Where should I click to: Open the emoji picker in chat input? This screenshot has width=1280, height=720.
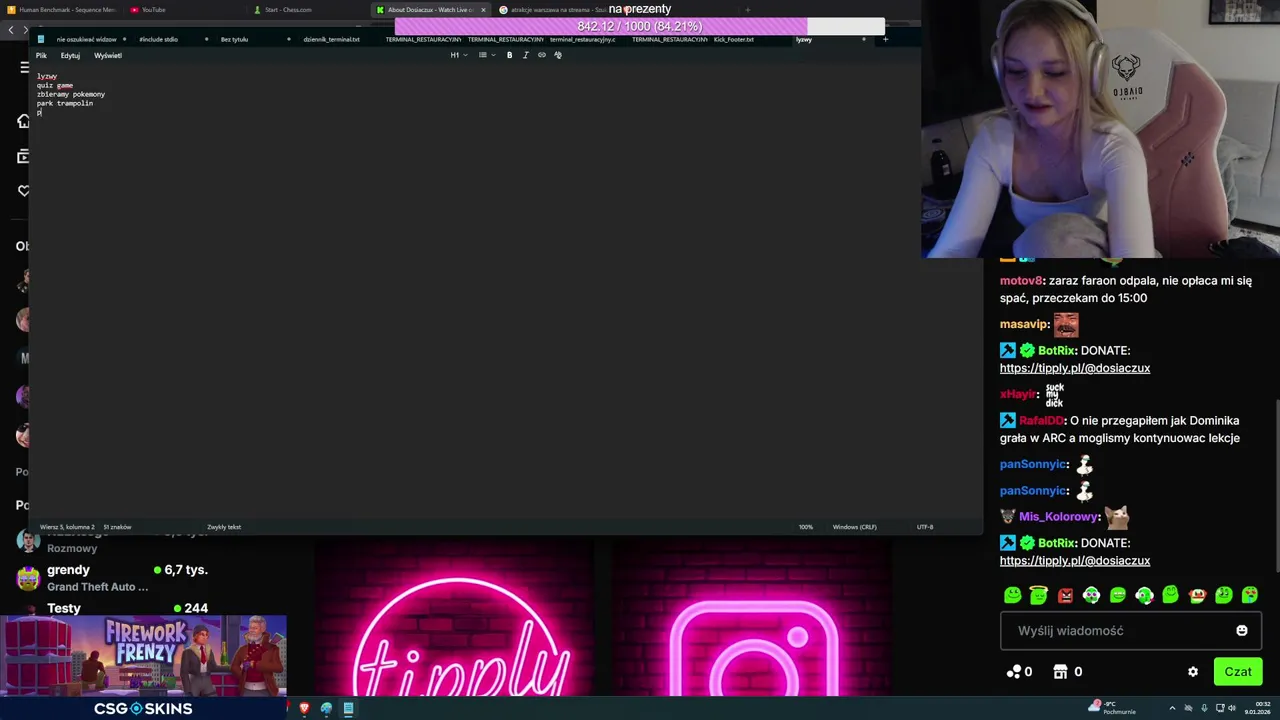click(x=1242, y=631)
